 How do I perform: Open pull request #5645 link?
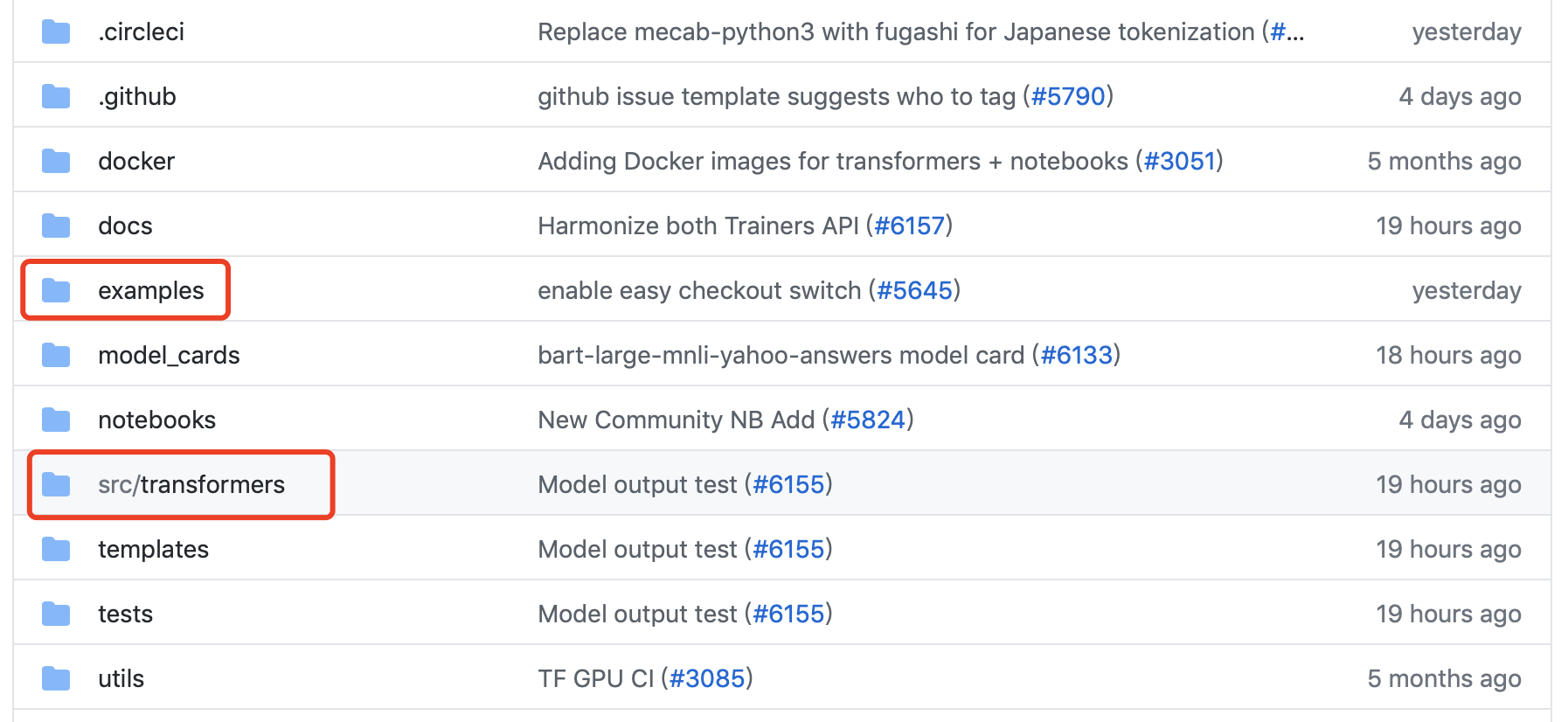click(x=914, y=291)
